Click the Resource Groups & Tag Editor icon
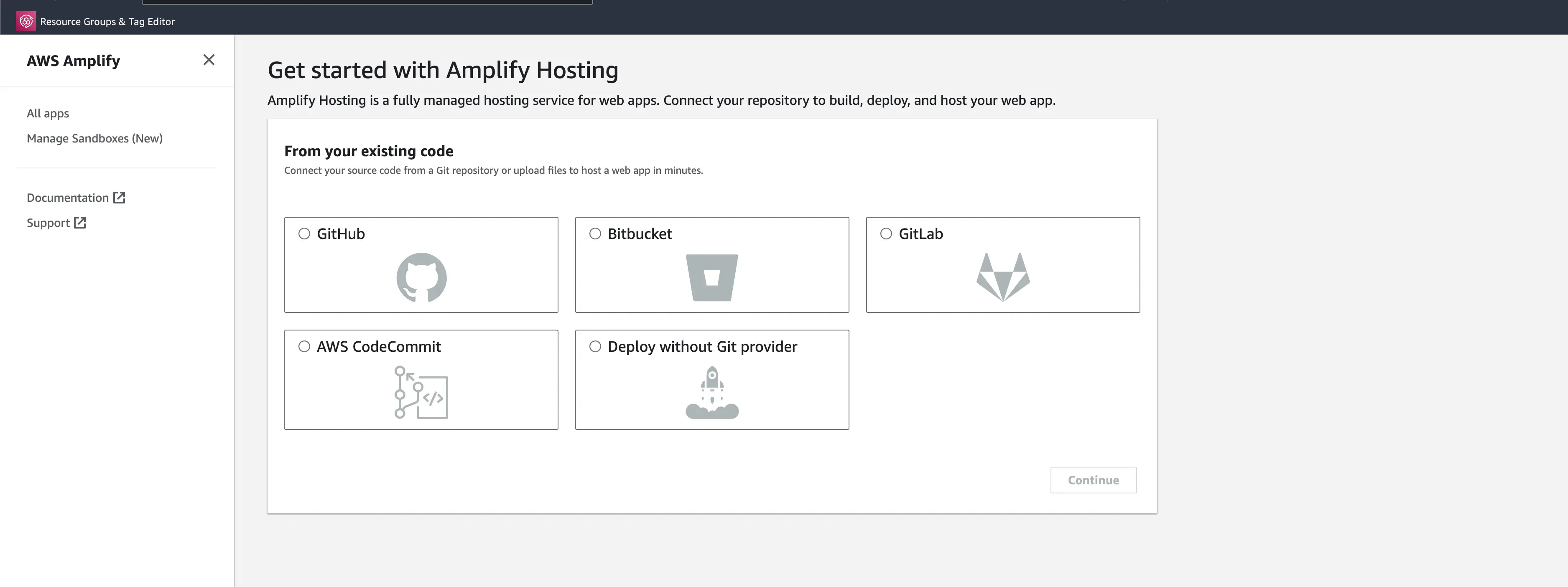 25,21
